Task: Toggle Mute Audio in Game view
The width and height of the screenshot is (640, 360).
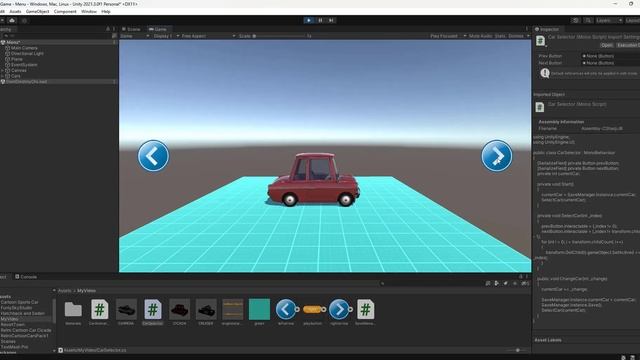Action: (480, 36)
